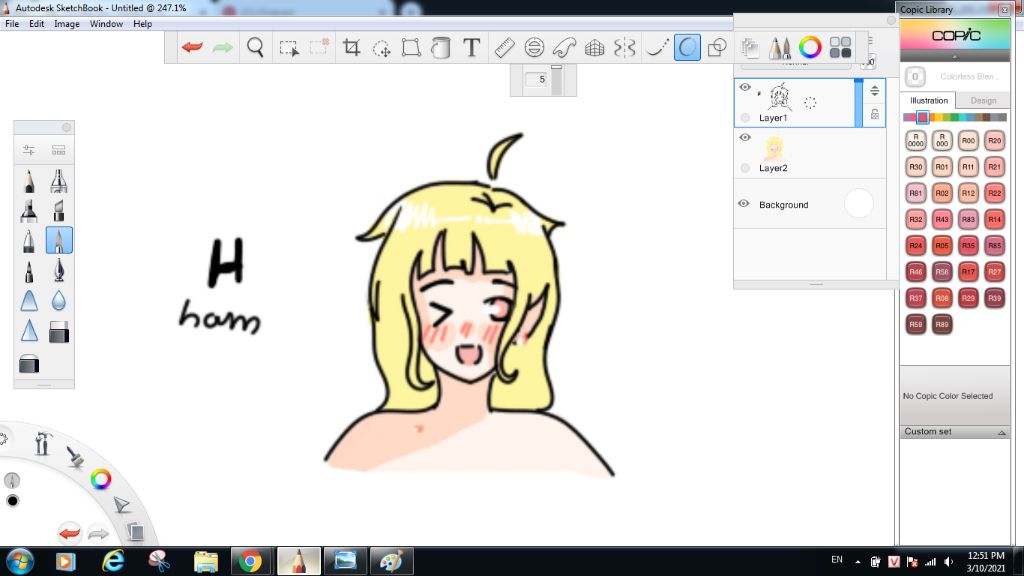This screenshot has width=1024, height=576.
Task: Toggle the lock transparency icon on Layer1
Action: 874,115
